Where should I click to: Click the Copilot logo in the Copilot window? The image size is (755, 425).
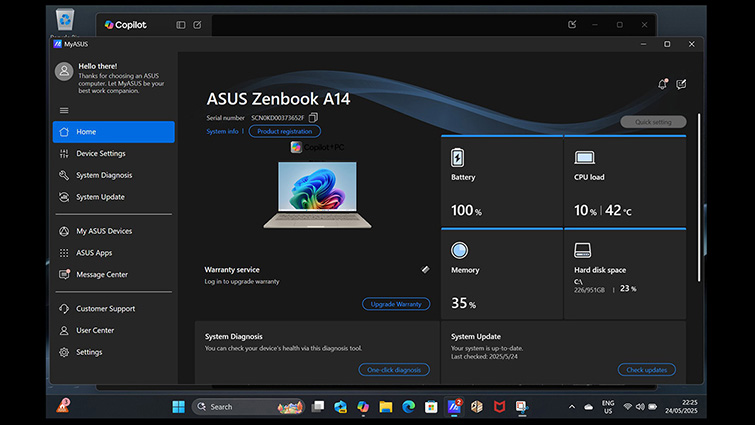tap(109, 25)
